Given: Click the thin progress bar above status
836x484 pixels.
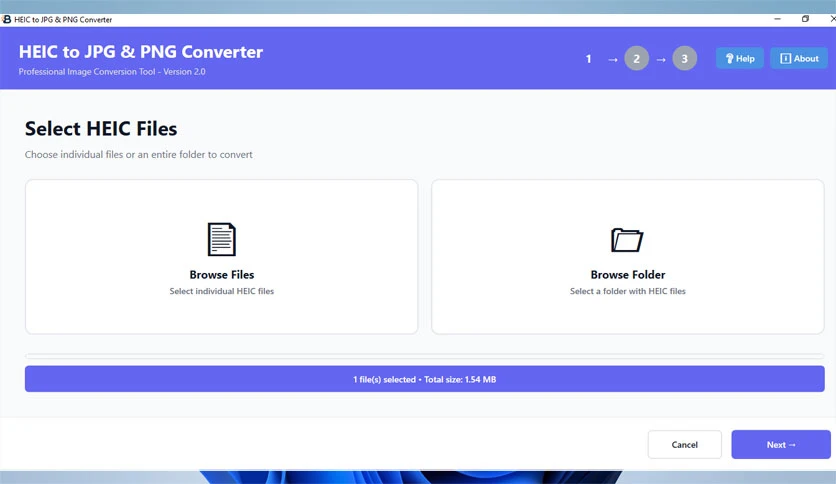Looking at the screenshot, I should pyautogui.click(x=424, y=356).
